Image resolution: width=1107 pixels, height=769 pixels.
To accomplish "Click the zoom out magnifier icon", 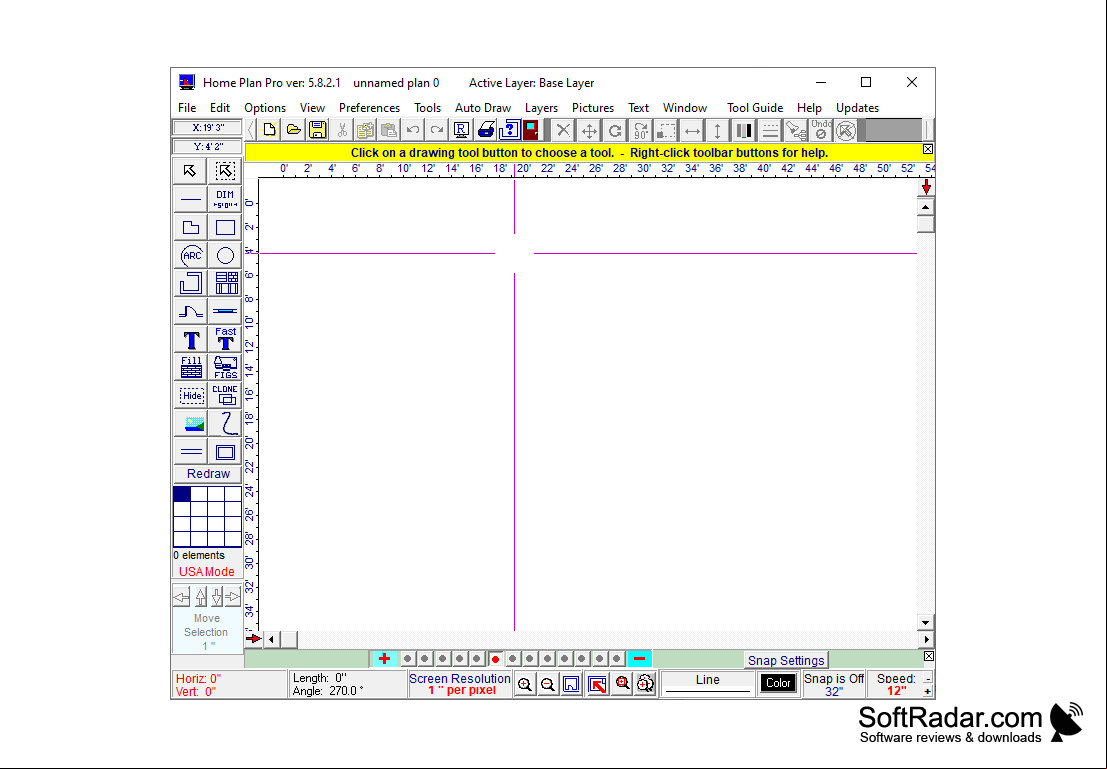I will [548, 684].
